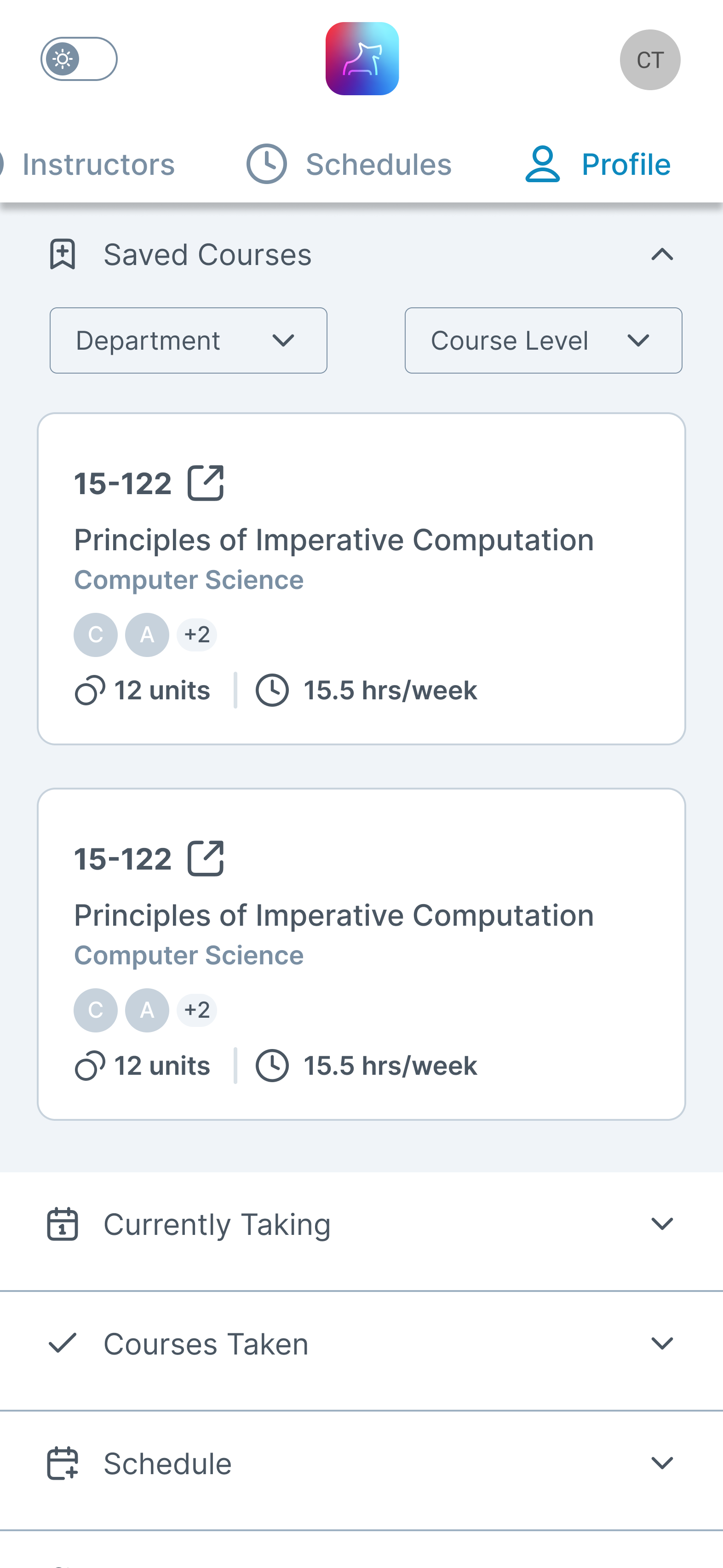This screenshot has height=1568, width=723.
Task: Click the Saved Courses bookmark icon
Action: tap(63, 254)
